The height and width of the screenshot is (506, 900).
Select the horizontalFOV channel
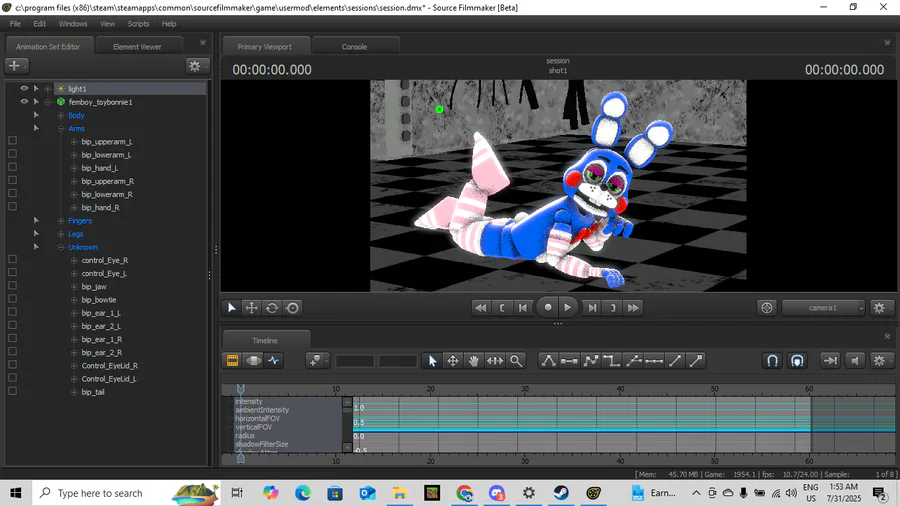(257, 418)
